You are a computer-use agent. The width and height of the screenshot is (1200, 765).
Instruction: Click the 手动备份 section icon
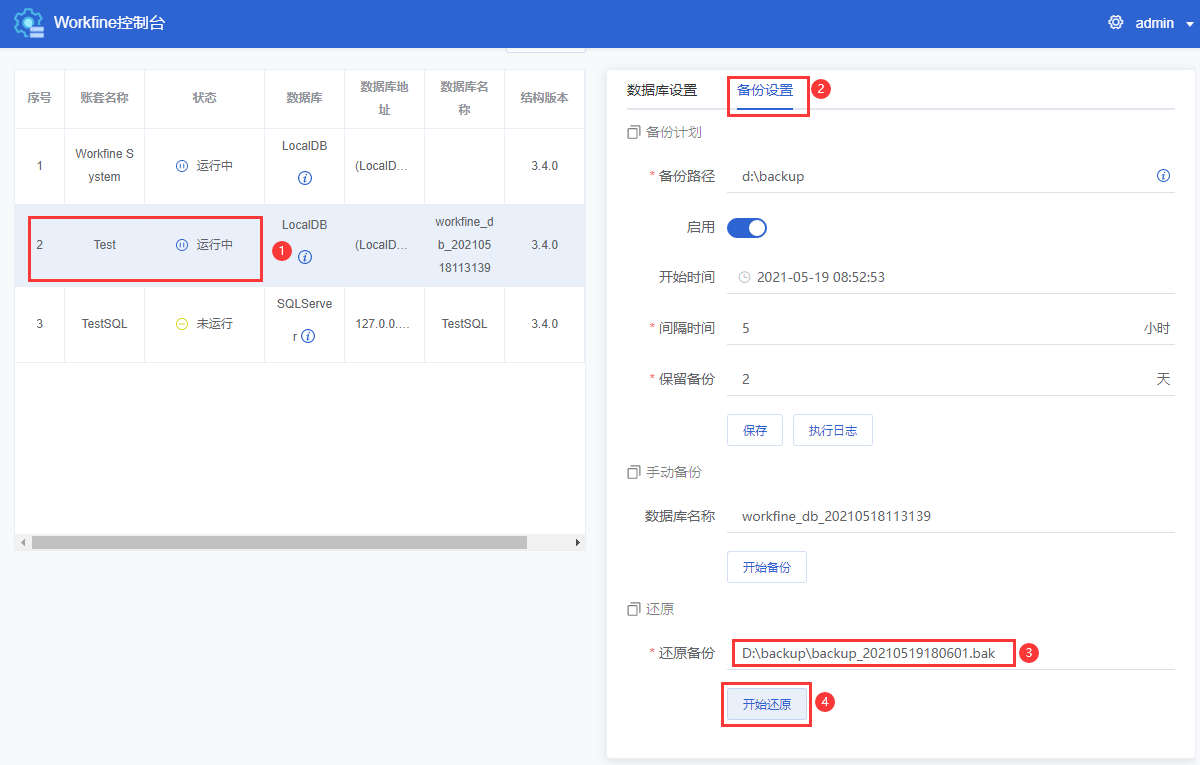pos(633,472)
